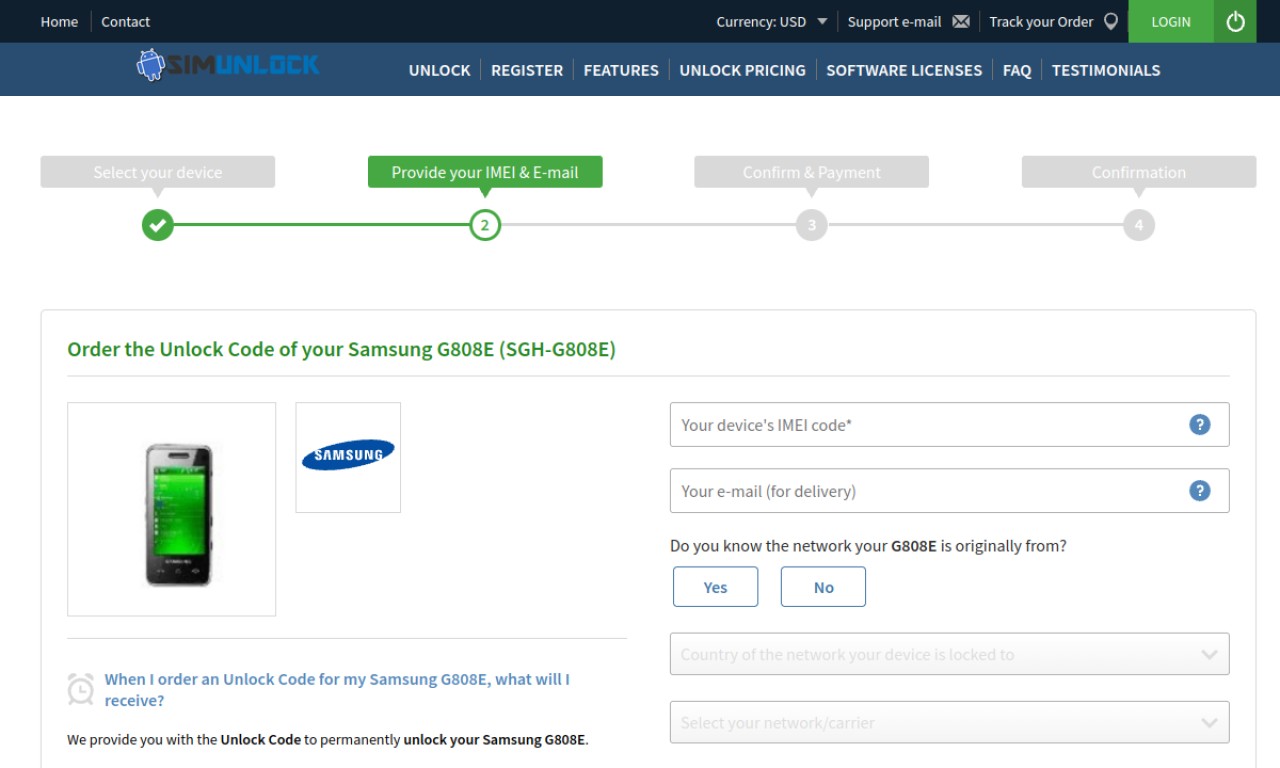Open the Currency USD dropdown
Image resolution: width=1280 pixels, height=768 pixels.
pyautogui.click(x=771, y=21)
